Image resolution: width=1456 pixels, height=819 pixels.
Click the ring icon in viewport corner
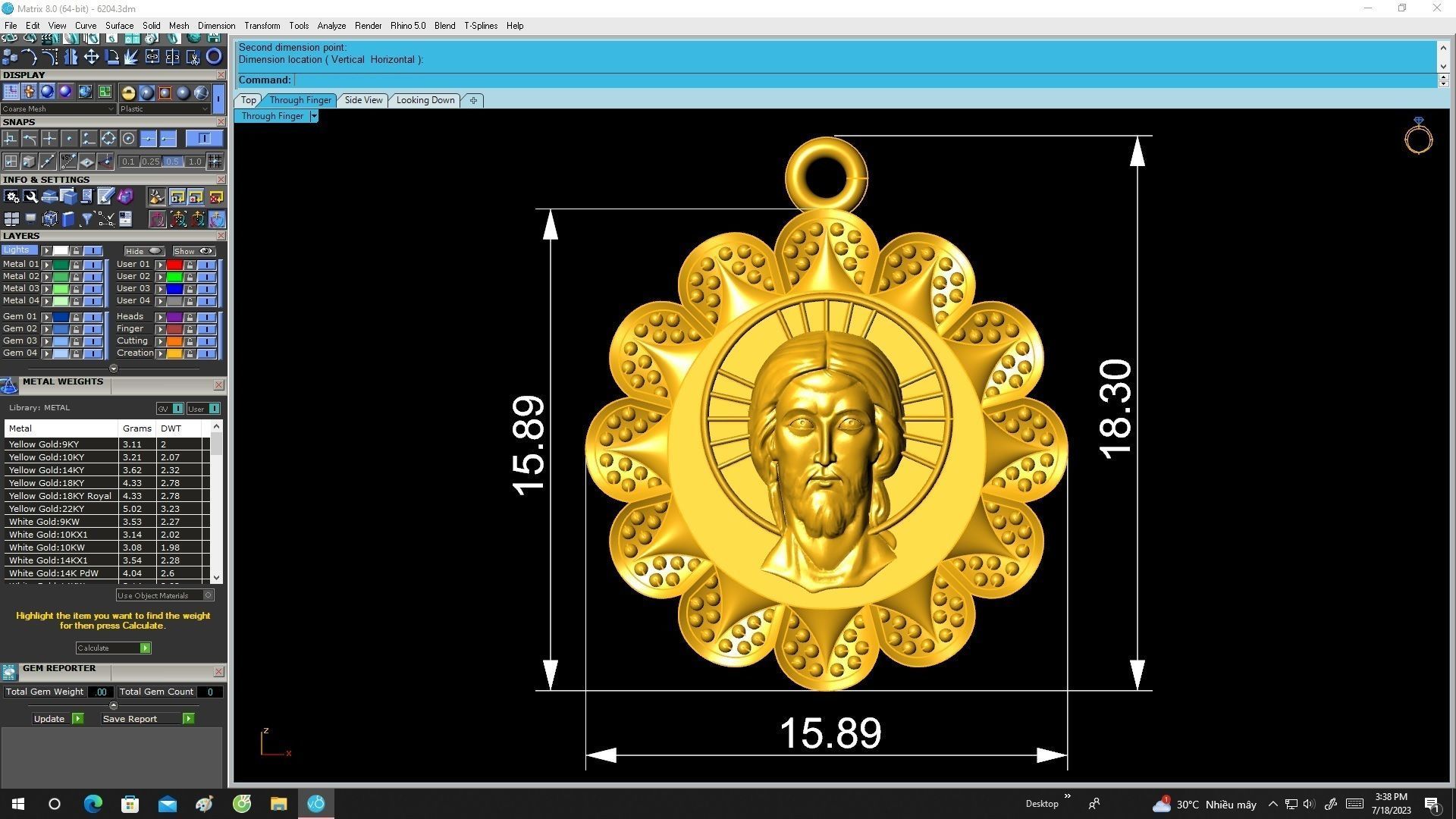[1418, 136]
